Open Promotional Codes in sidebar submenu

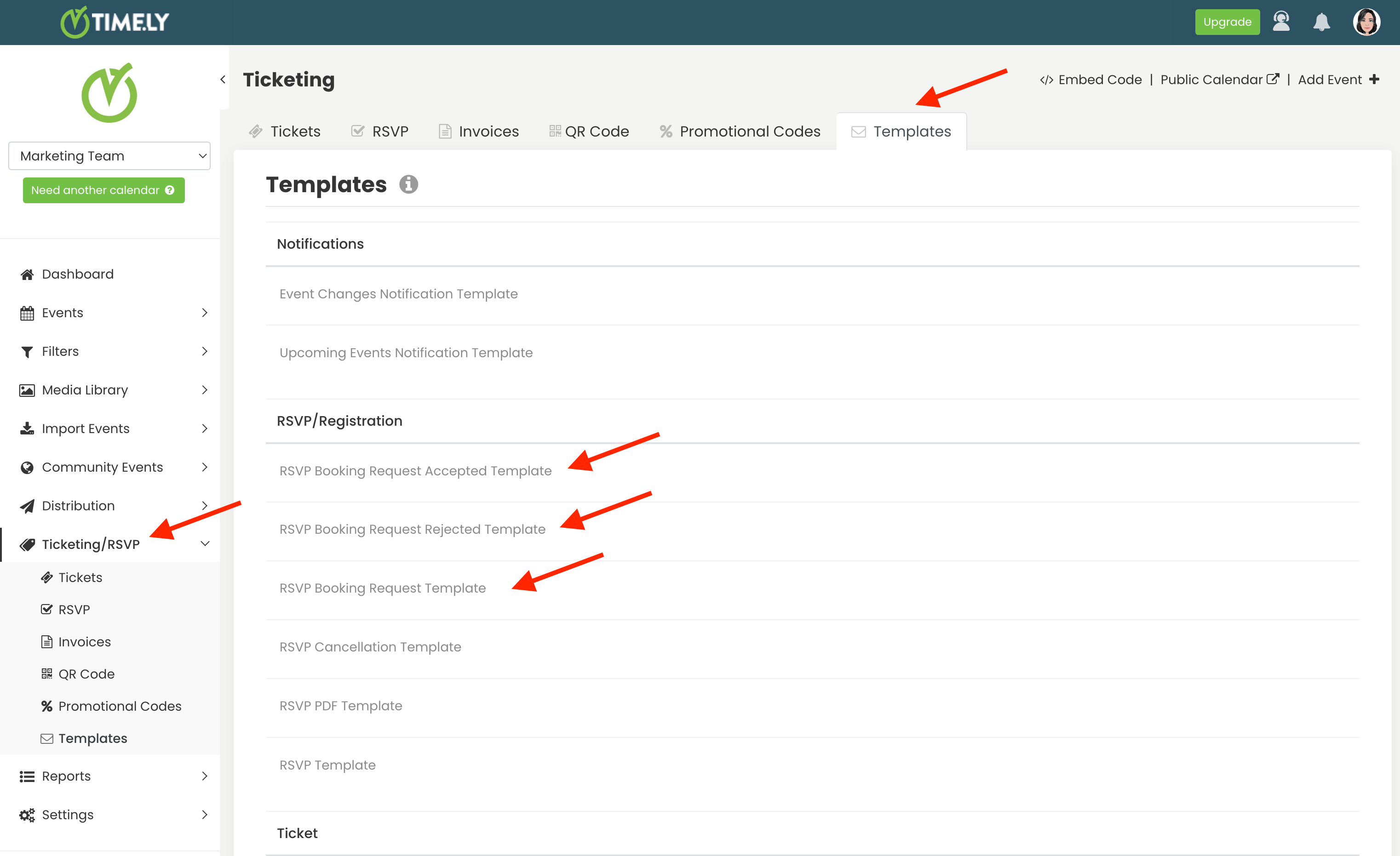point(111,707)
